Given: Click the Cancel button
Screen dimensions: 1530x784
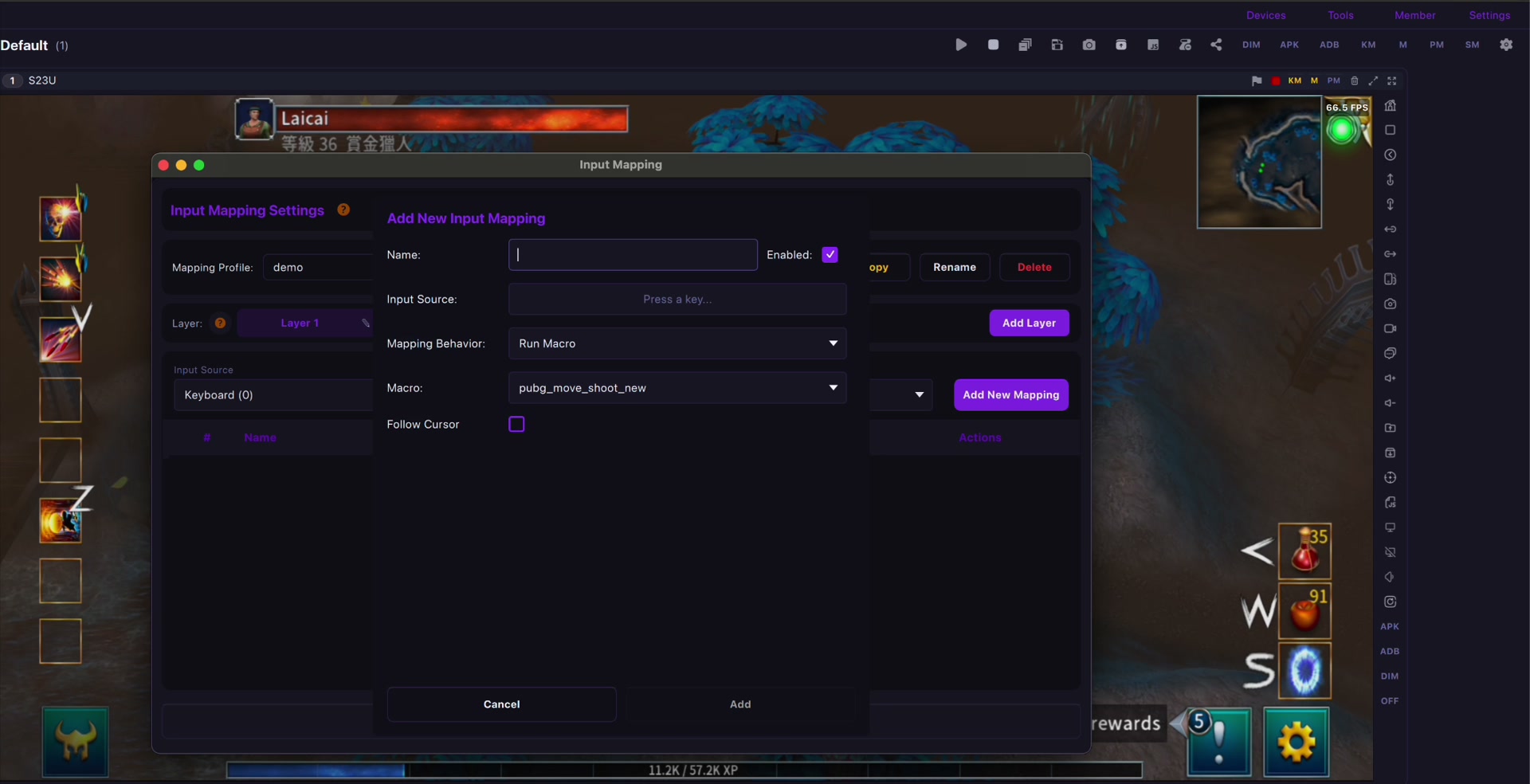Looking at the screenshot, I should point(501,704).
